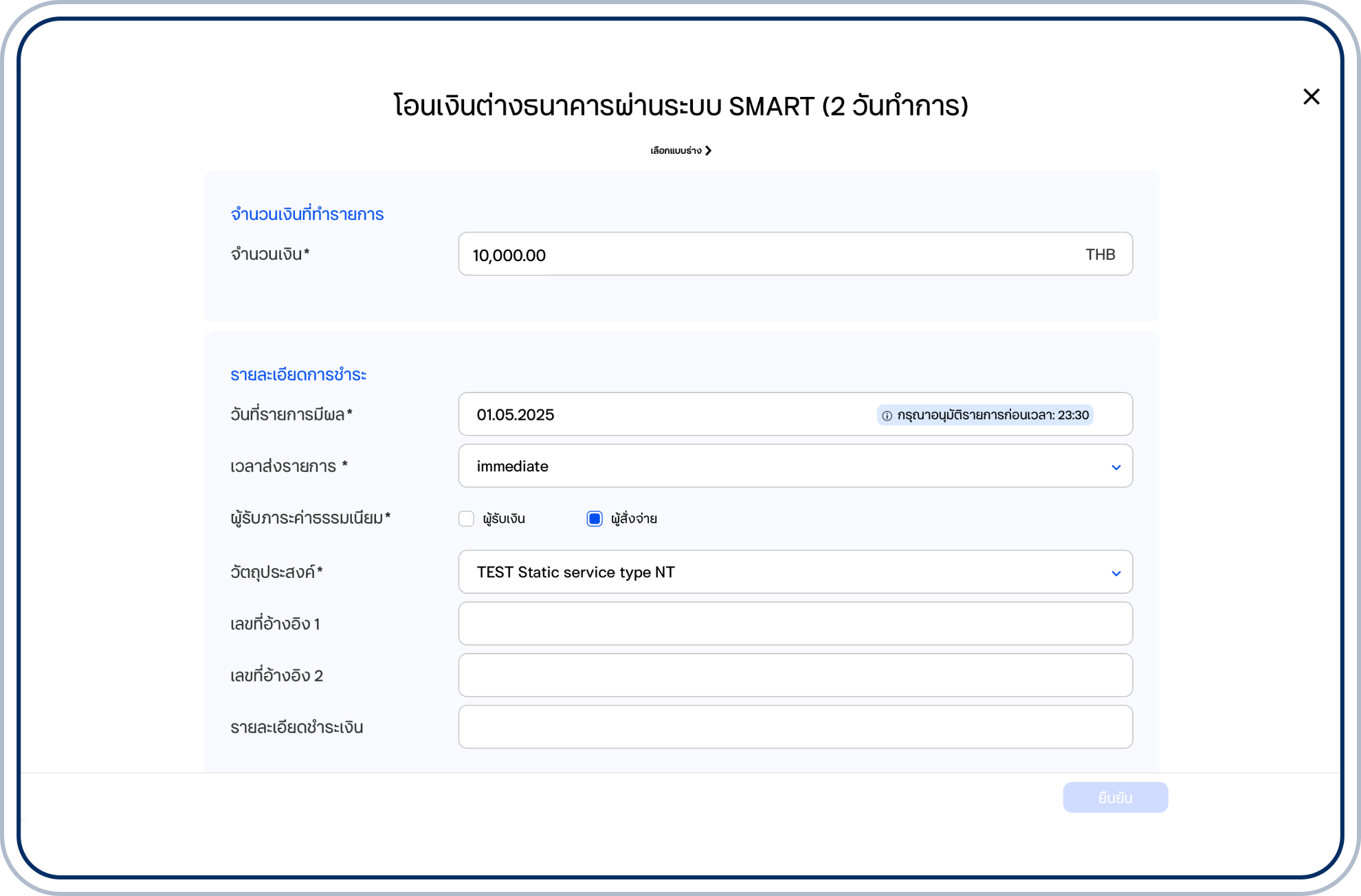Close the SMART transfer dialog
The image size is (1361, 896).
[x=1311, y=97]
